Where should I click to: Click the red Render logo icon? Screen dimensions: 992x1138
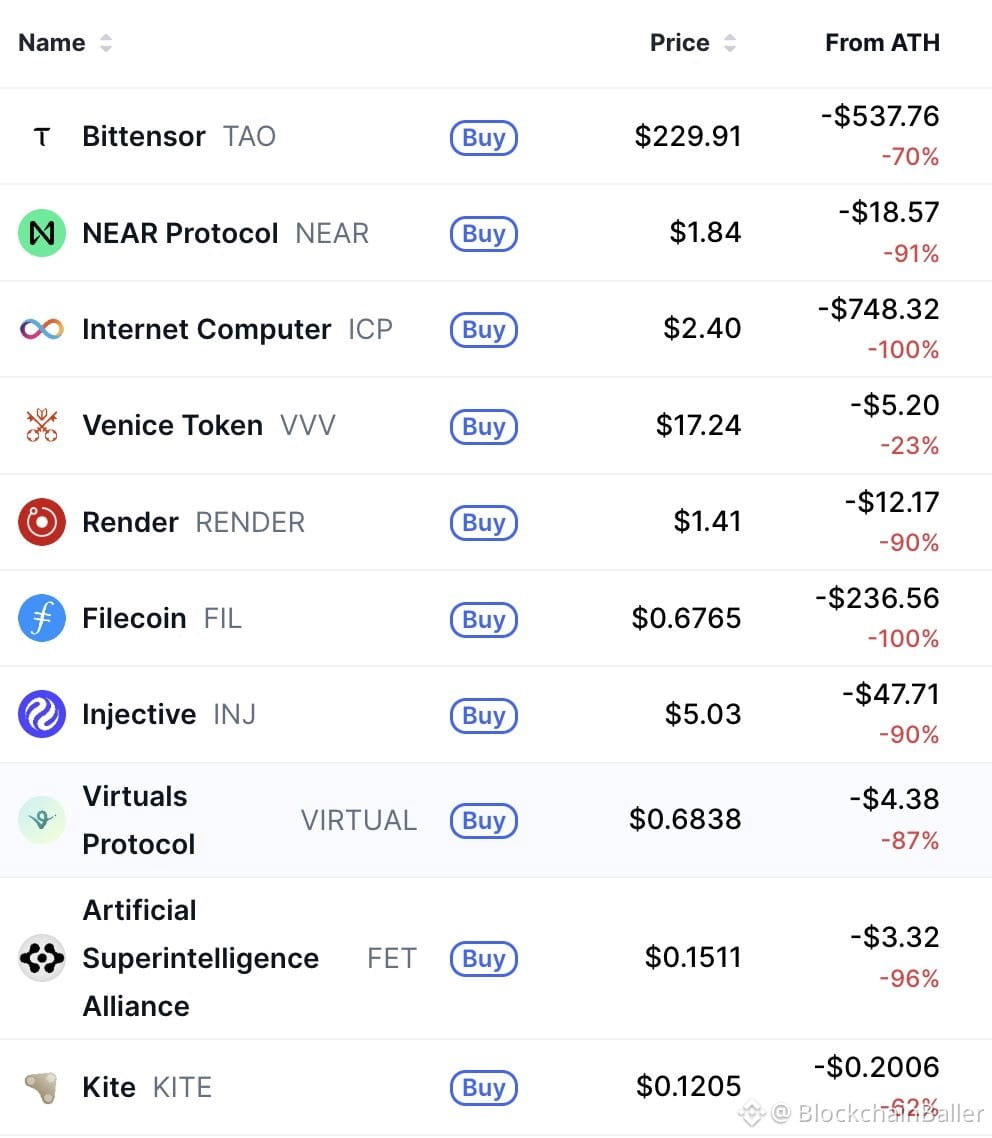tap(42, 522)
